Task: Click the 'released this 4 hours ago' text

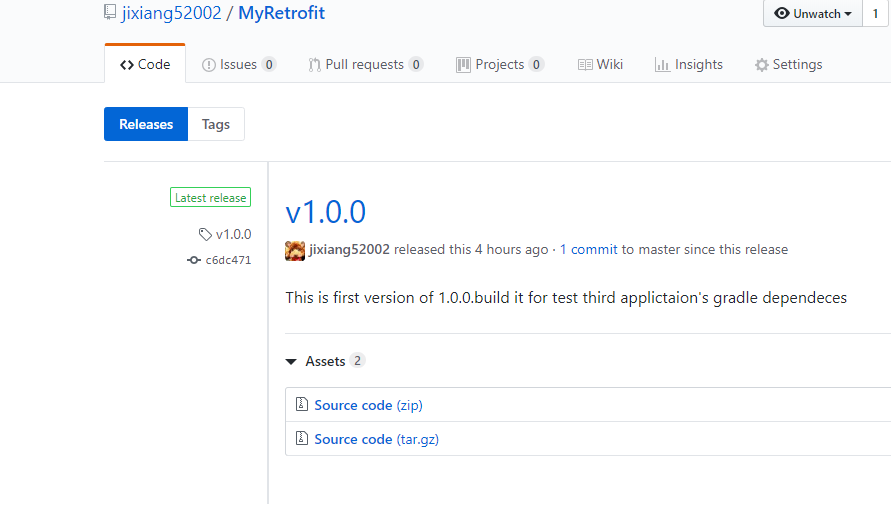Action: point(471,249)
